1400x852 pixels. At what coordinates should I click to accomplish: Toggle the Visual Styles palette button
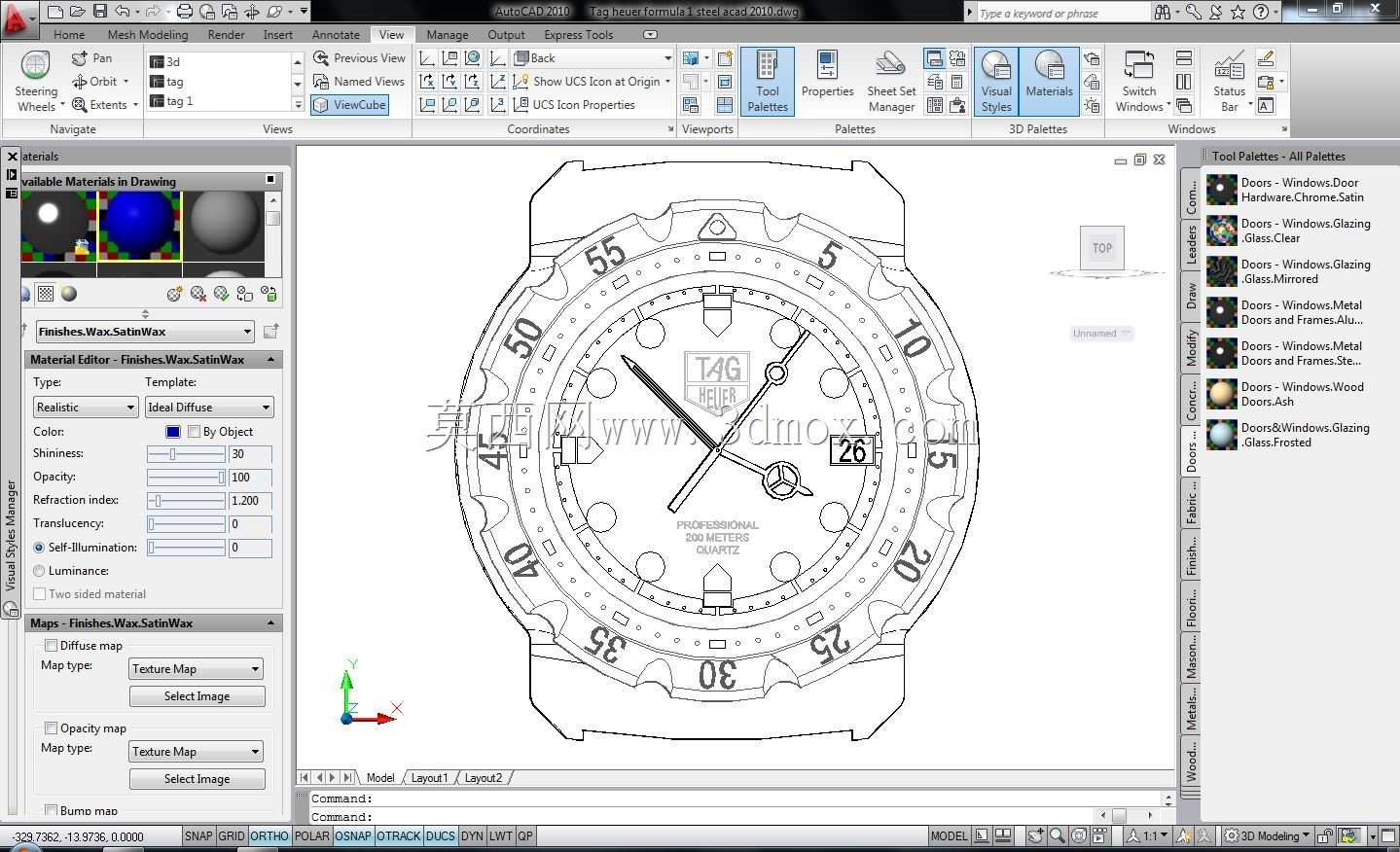pos(996,82)
